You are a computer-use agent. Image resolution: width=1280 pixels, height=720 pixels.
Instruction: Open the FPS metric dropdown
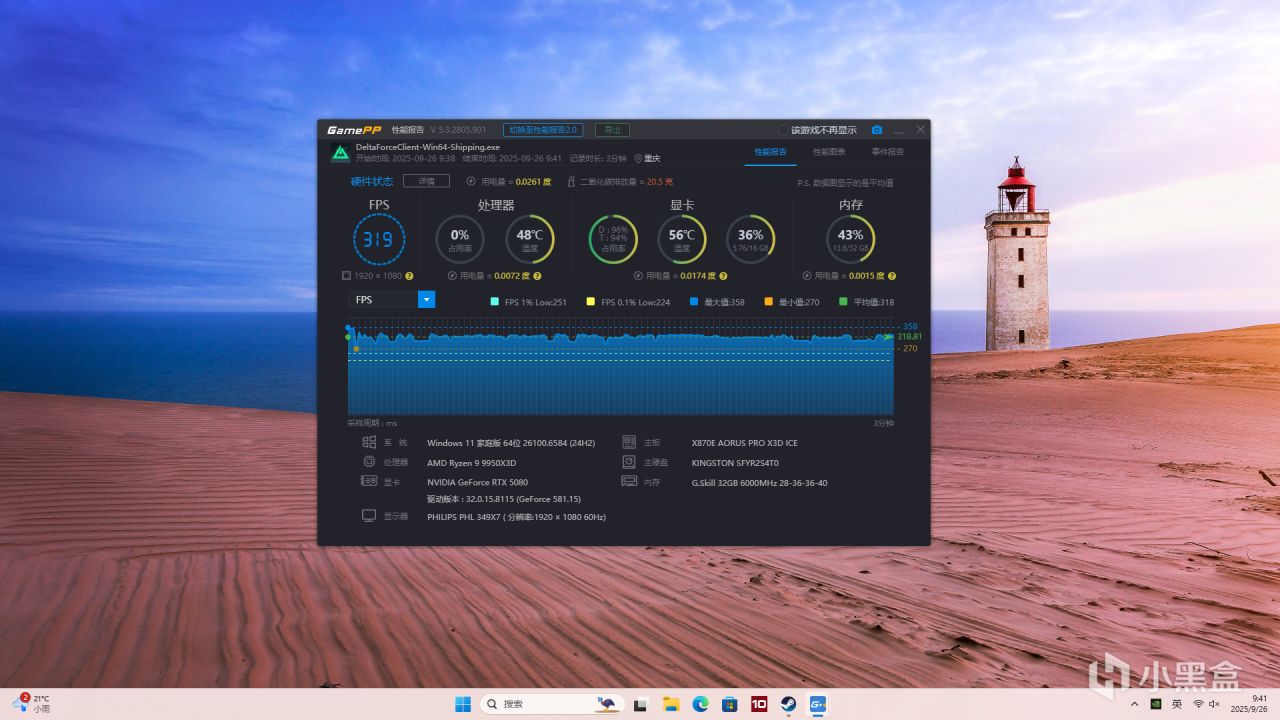click(392, 299)
